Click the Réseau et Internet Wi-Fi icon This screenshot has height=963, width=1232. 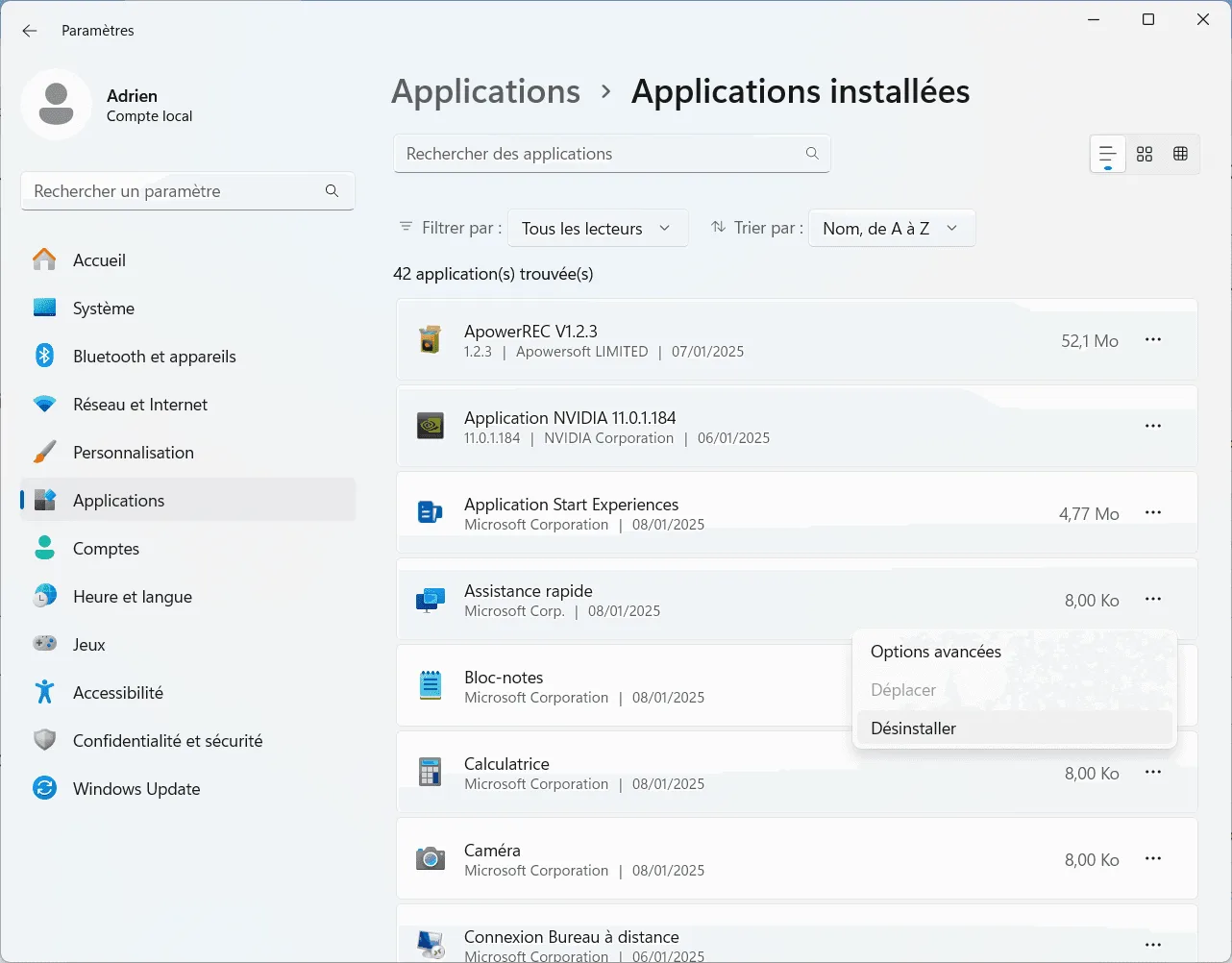coord(45,404)
